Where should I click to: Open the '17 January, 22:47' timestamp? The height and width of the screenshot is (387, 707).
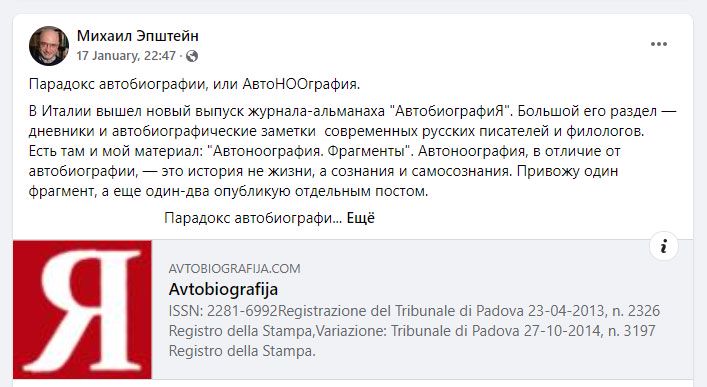tap(126, 55)
